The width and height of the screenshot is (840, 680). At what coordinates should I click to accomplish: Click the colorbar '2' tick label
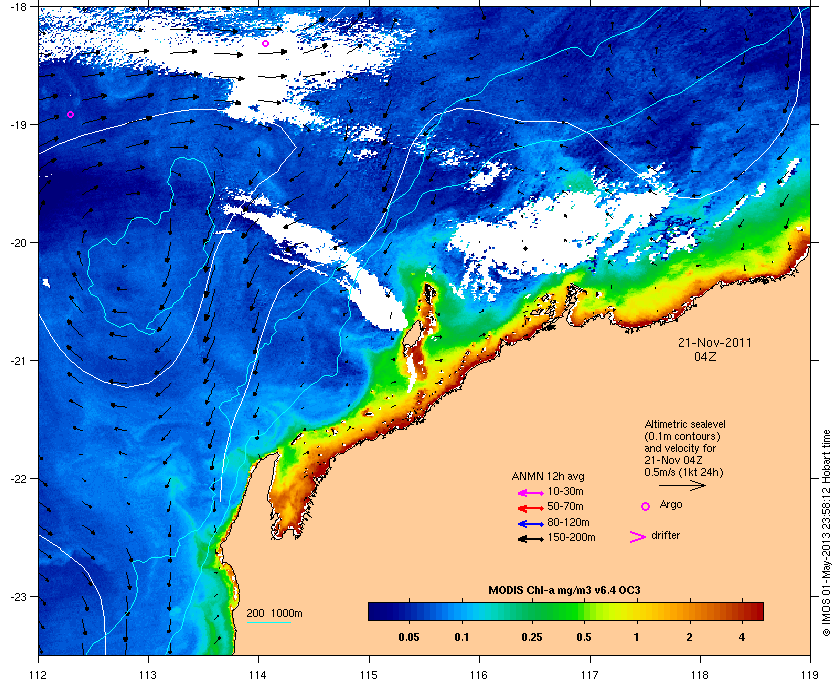point(689,638)
